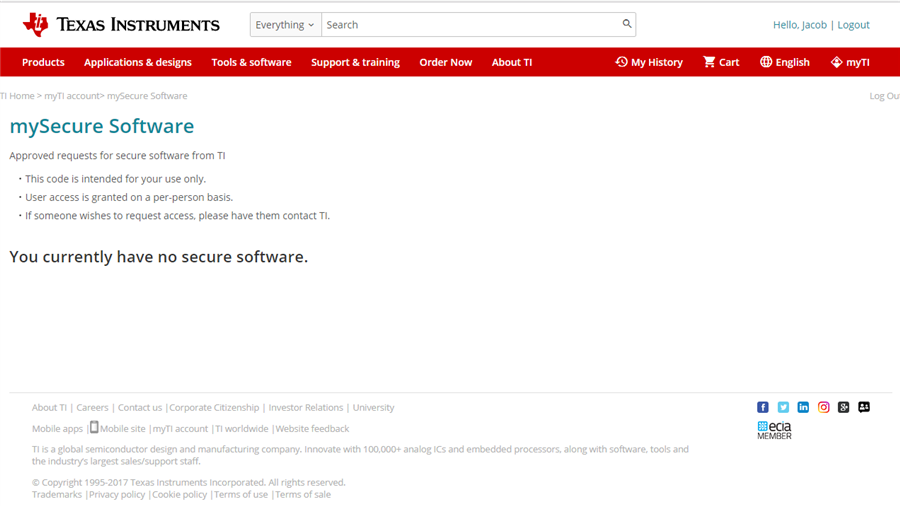Focus the Search text field
The width and height of the screenshot is (900, 506).
pyautogui.click(x=472, y=25)
